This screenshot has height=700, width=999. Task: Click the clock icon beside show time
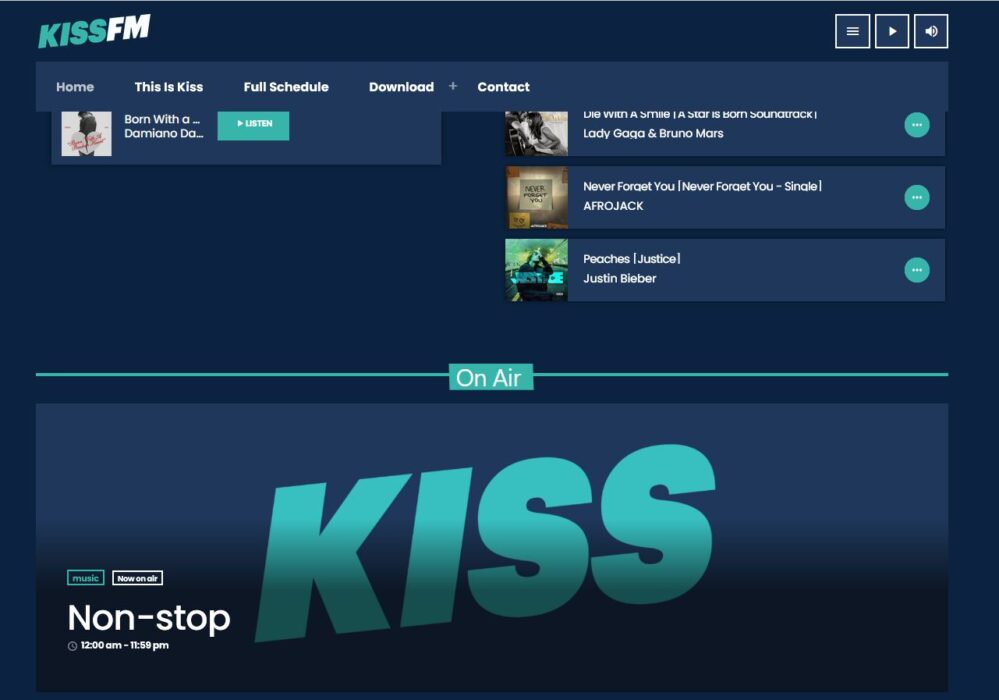(73, 646)
